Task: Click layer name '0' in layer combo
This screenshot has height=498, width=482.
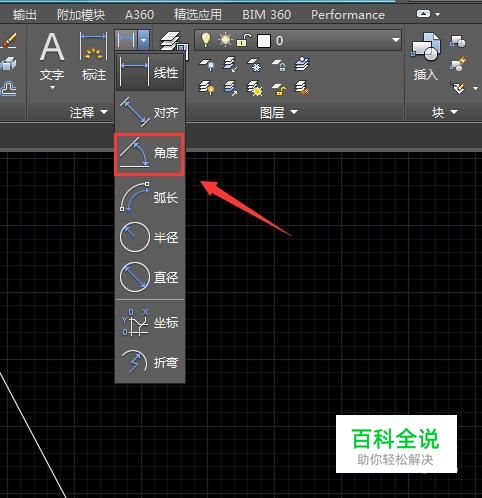Action: click(x=279, y=41)
